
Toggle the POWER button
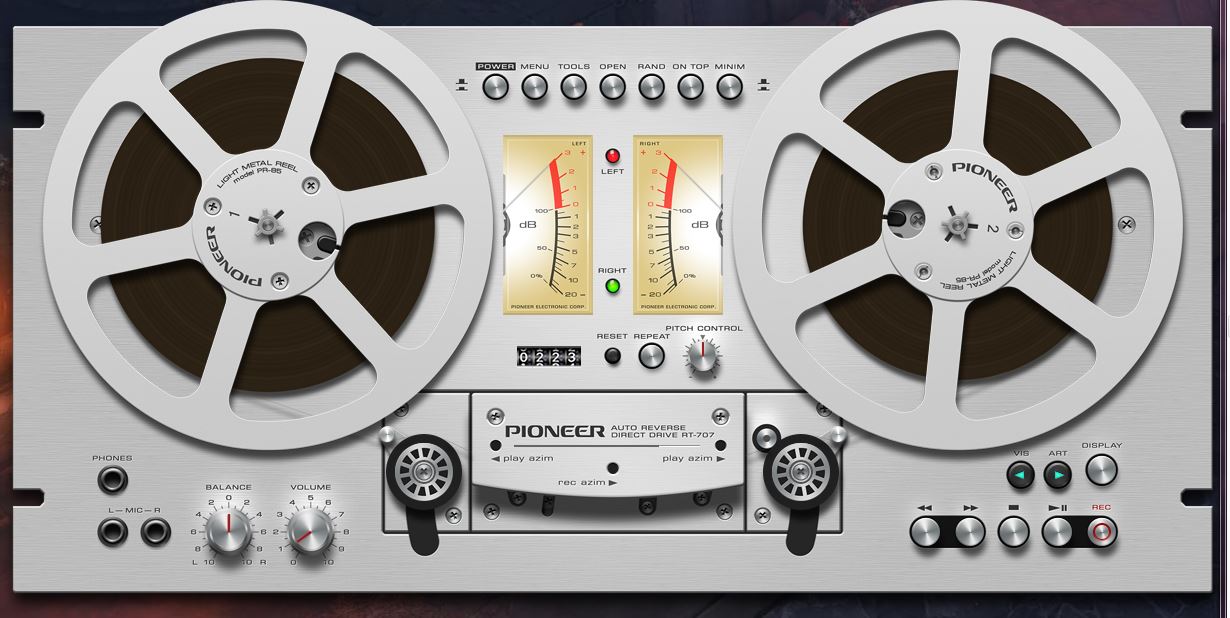coord(495,87)
